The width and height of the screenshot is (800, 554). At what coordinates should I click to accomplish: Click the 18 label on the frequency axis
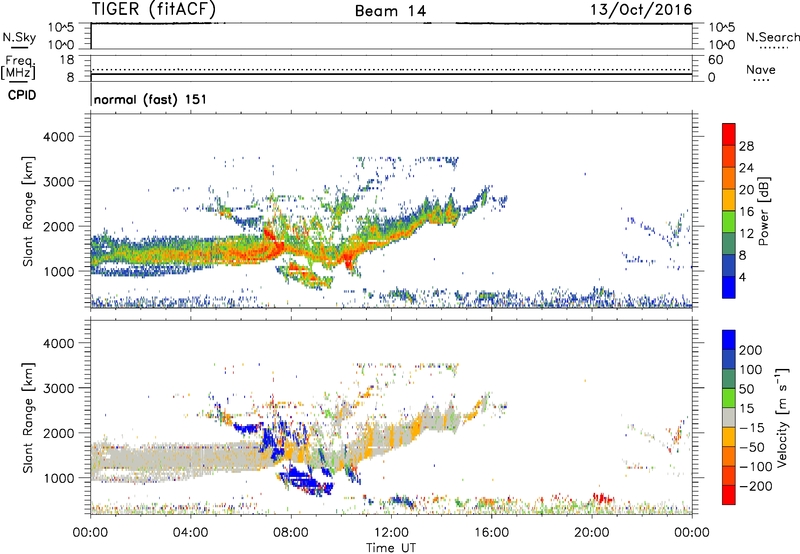(x=67, y=60)
